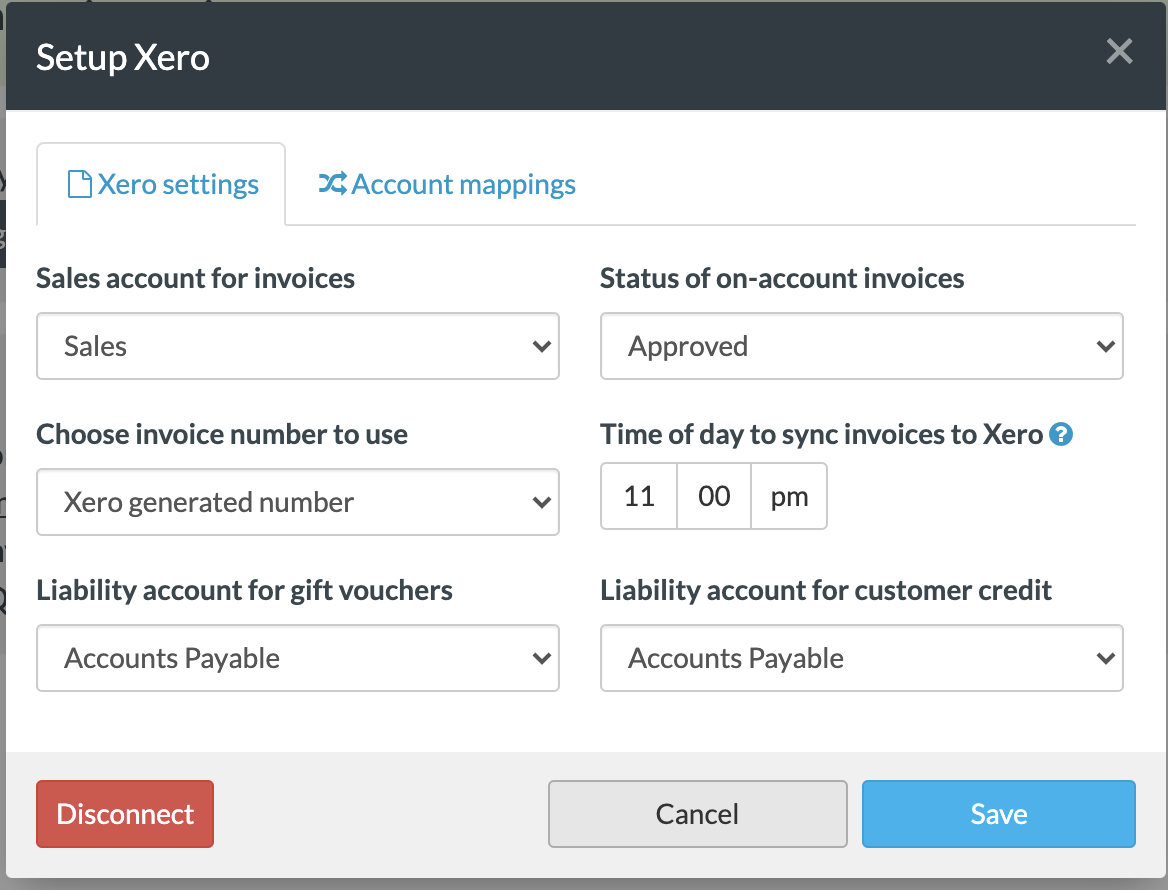Select the hour field showing 11

pyautogui.click(x=639, y=496)
